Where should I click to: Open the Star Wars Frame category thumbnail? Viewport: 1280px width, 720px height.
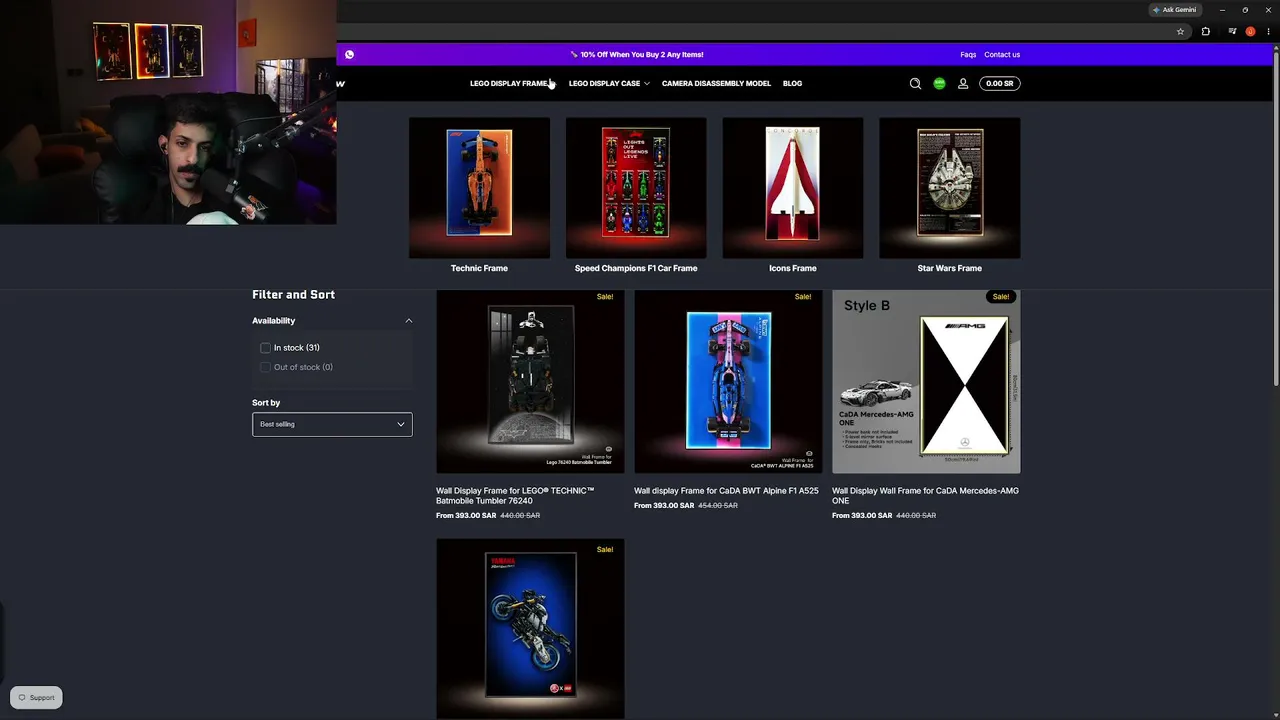950,188
